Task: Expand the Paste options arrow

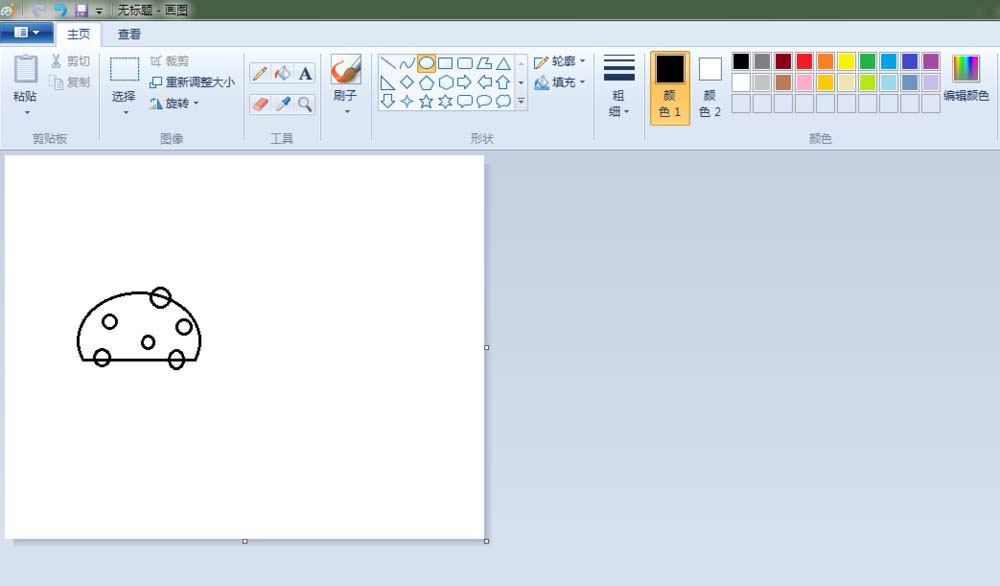Action: [27, 113]
